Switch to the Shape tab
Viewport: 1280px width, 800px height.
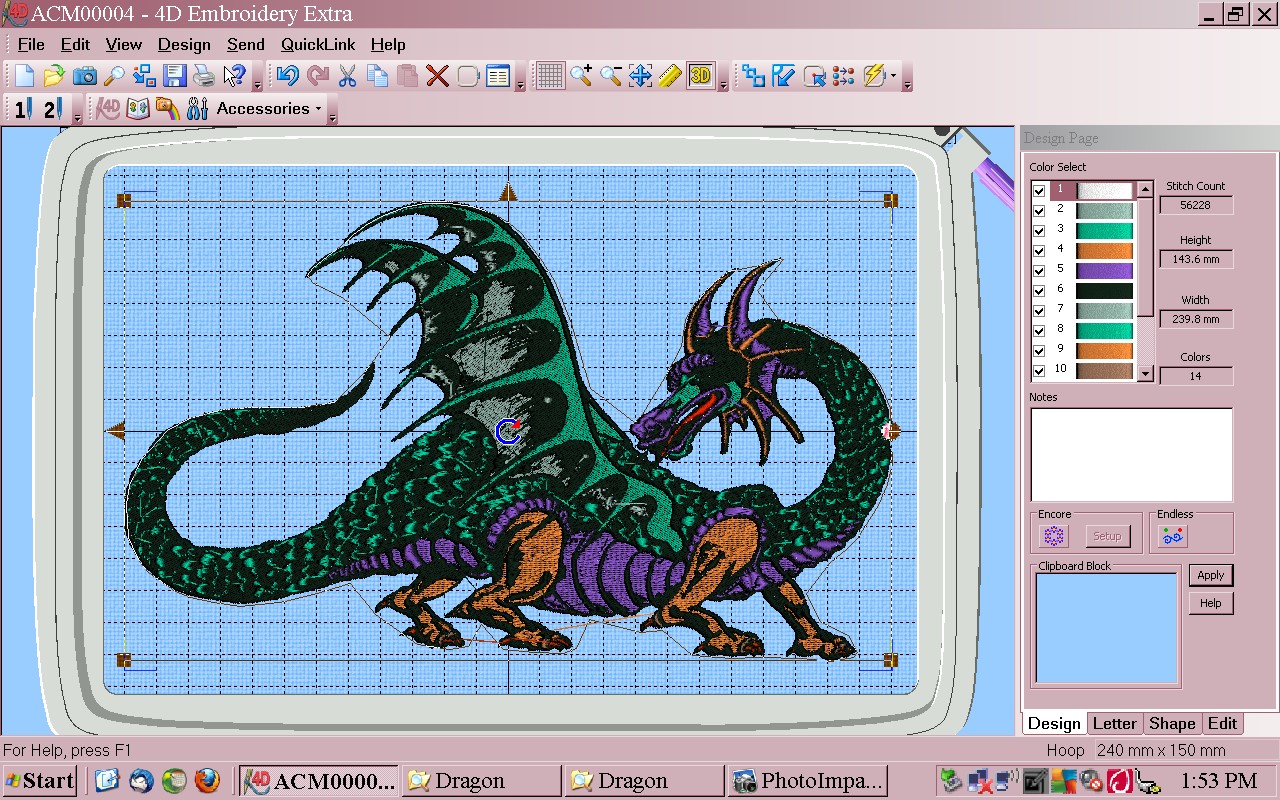1172,723
